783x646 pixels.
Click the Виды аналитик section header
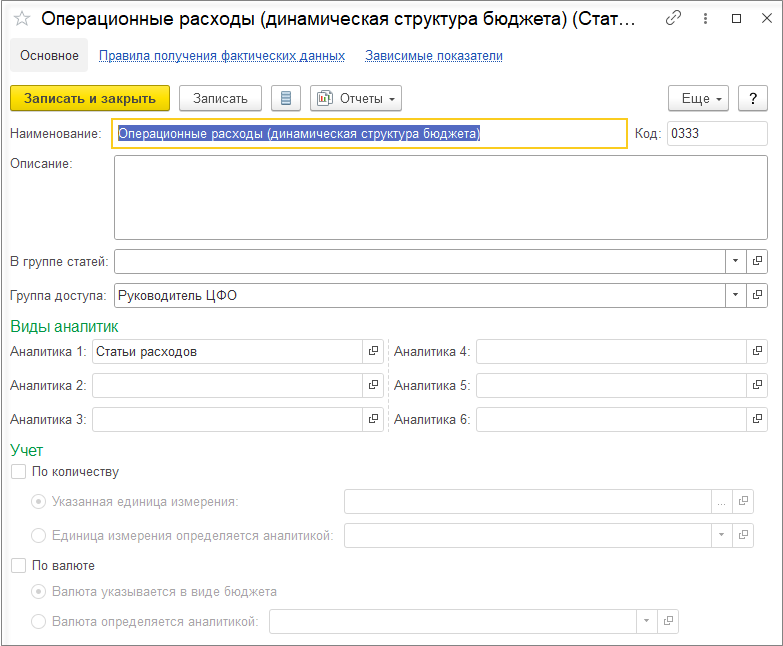[64, 326]
